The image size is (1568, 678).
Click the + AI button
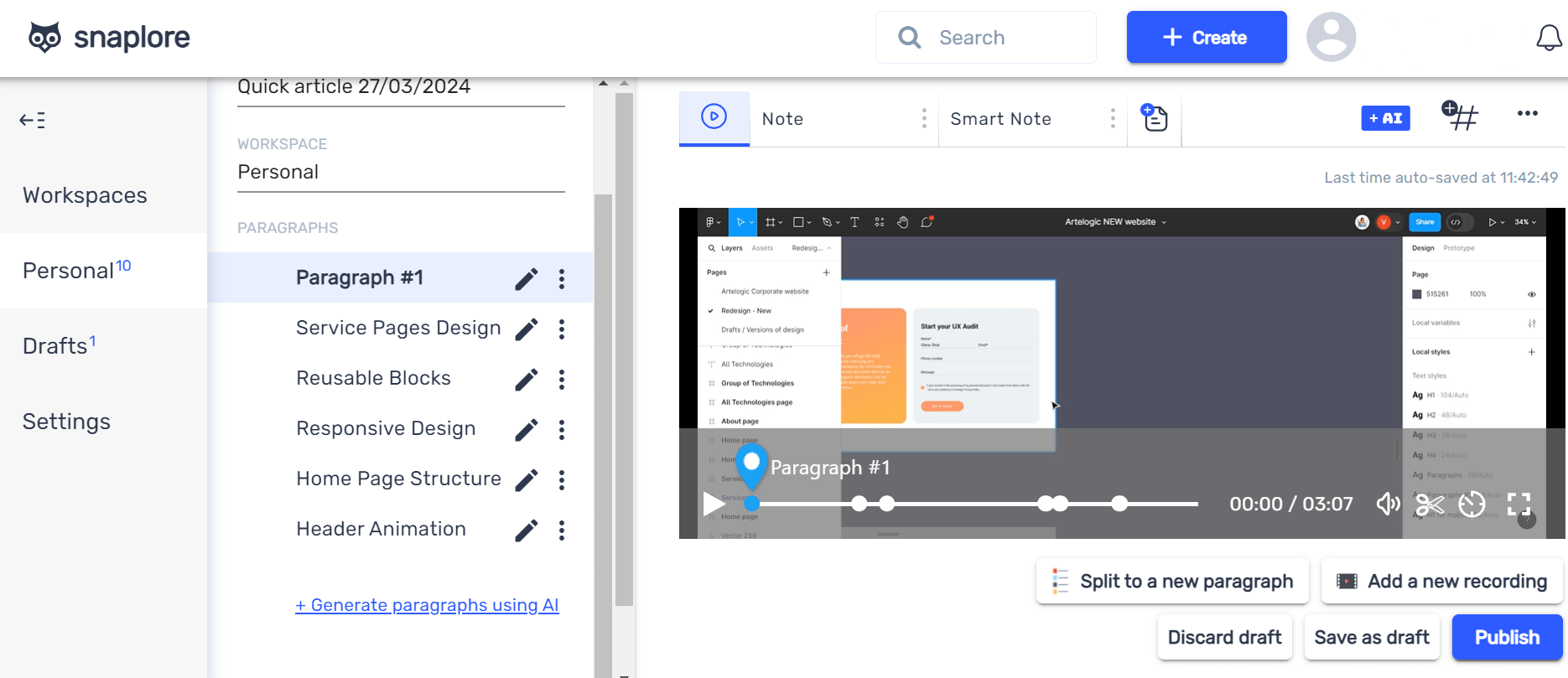pos(1385,118)
